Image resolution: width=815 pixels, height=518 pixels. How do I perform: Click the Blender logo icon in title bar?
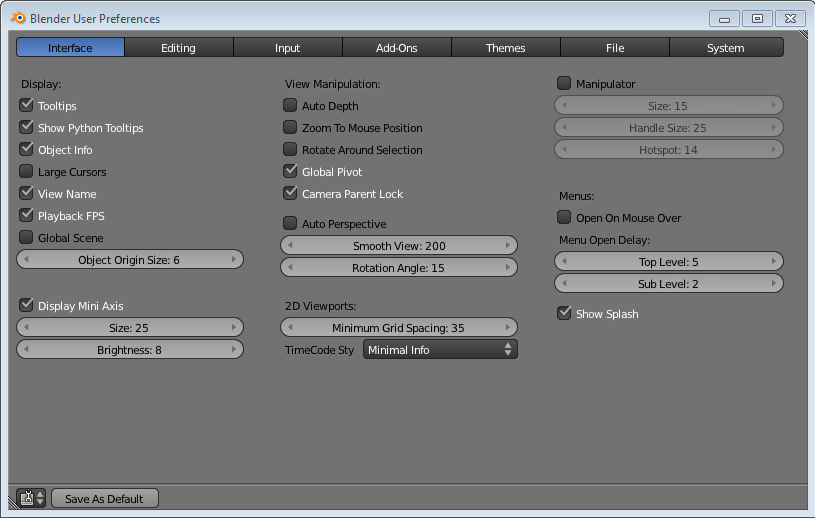pyautogui.click(x=18, y=18)
